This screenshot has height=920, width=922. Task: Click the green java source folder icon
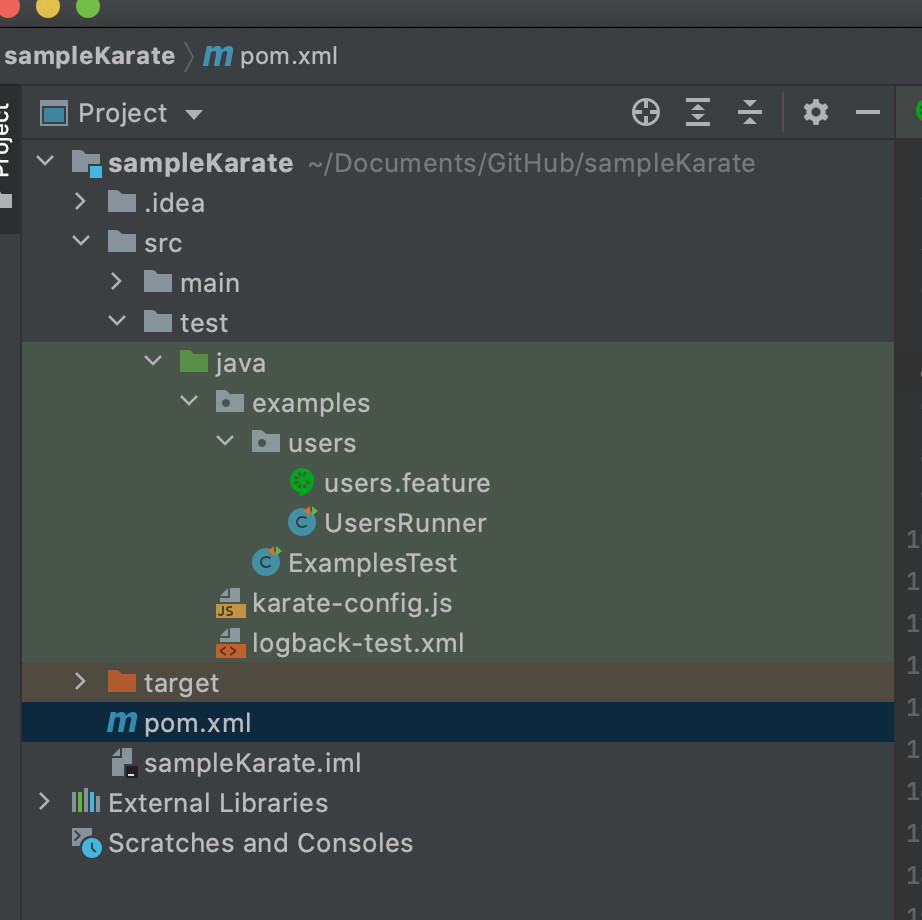coord(193,362)
